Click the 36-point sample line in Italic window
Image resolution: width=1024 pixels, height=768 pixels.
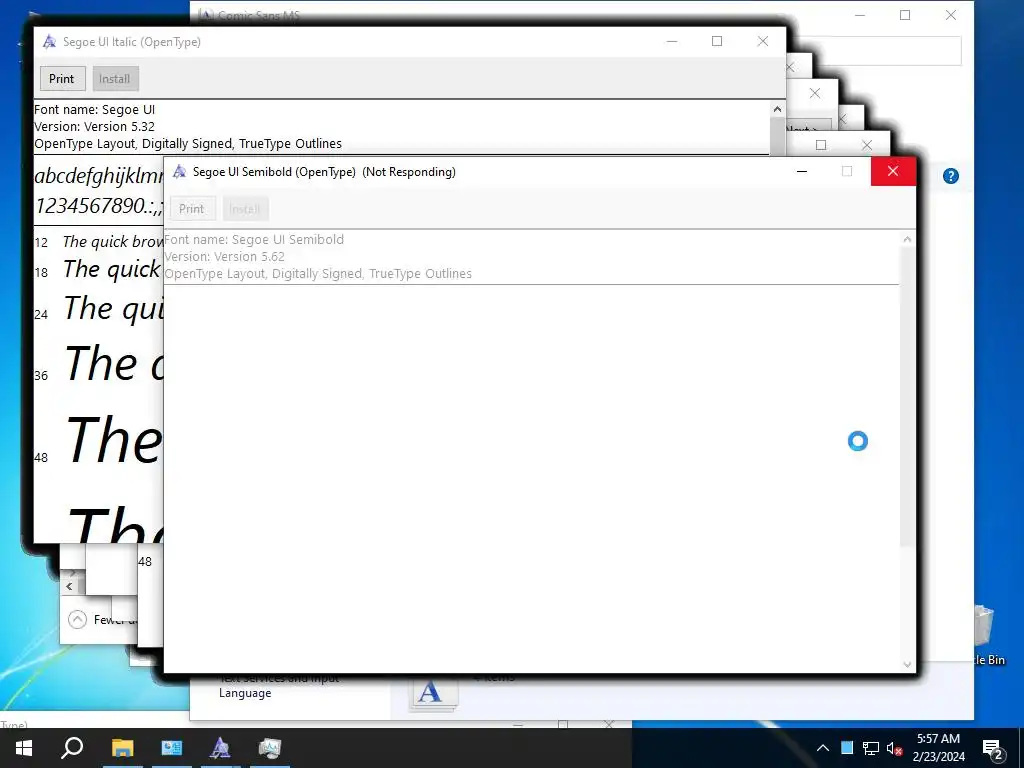pyautogui.click(x=99, y=363)
